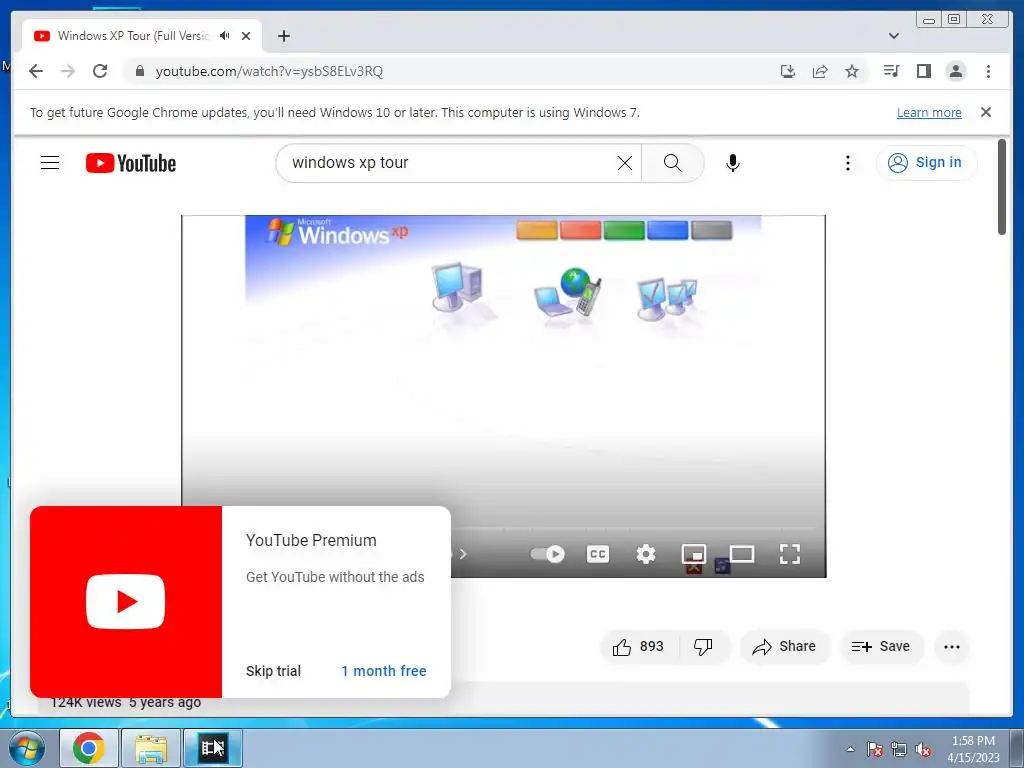The width and height of the screenshot is (1024, 768).
Task: Show hidden system tray icons
Action: (x=850, y=749)
